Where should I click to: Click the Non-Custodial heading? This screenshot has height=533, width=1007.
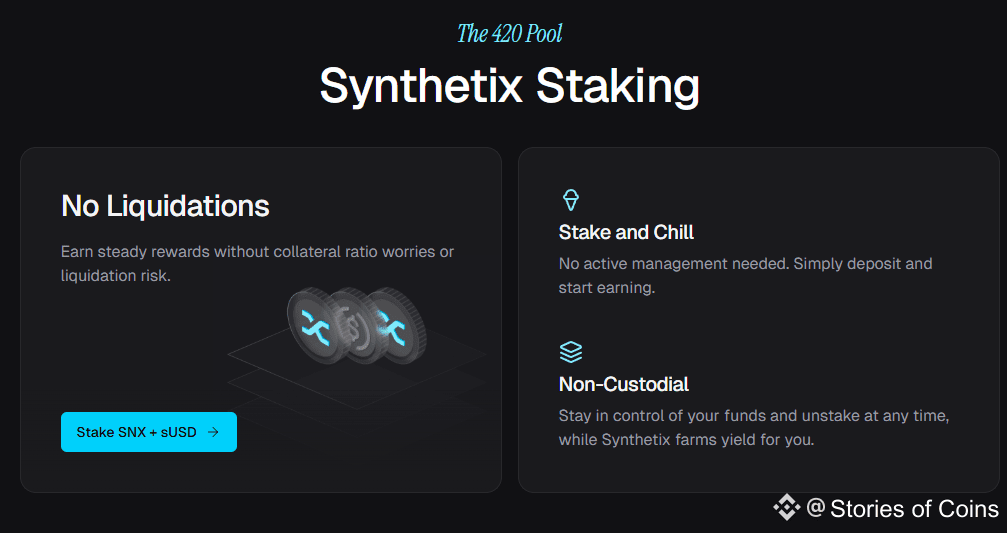pyautogui.click(x=624, y=384)
